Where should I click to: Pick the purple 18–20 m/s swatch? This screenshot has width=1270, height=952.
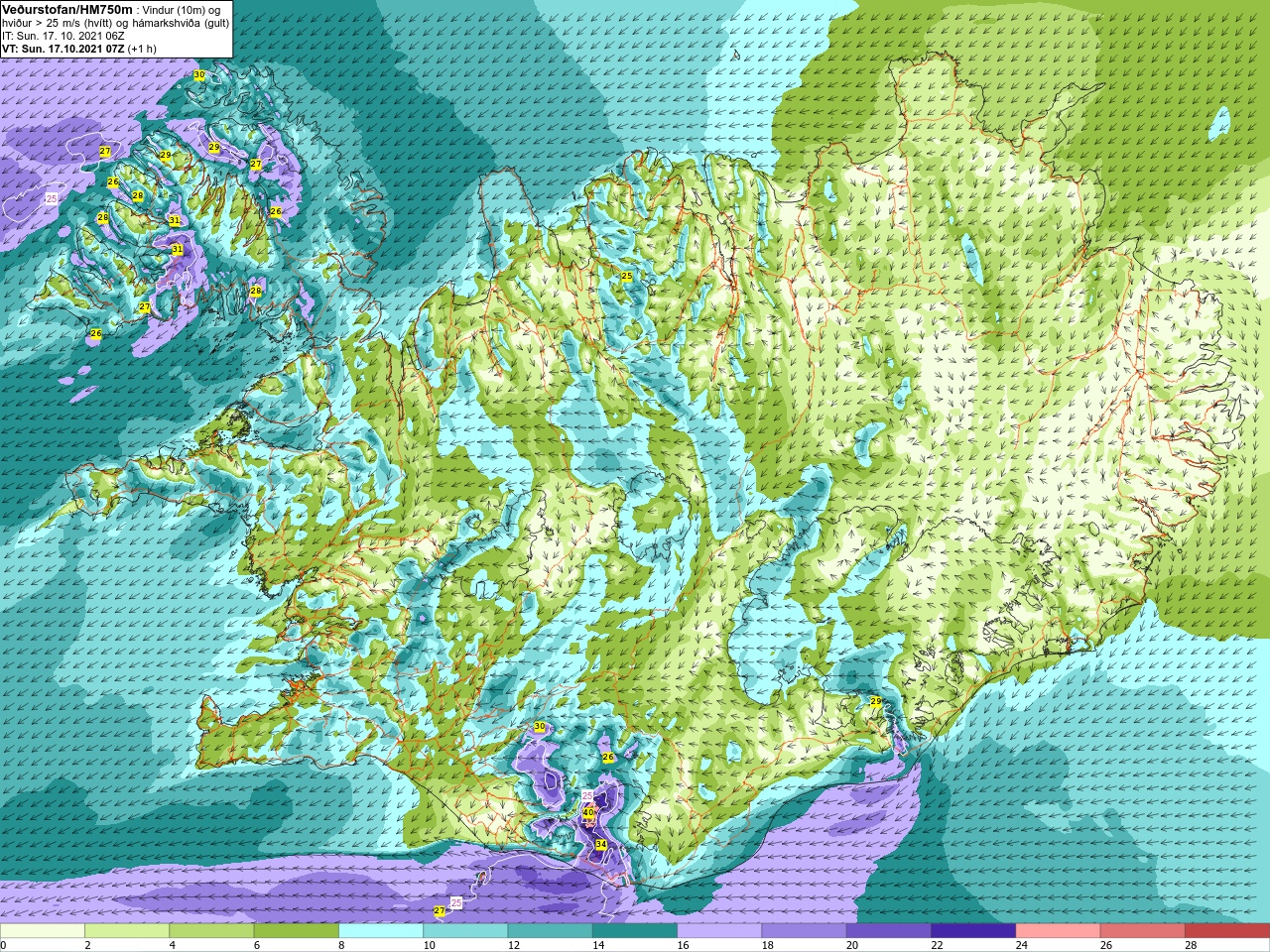point(804,931)
